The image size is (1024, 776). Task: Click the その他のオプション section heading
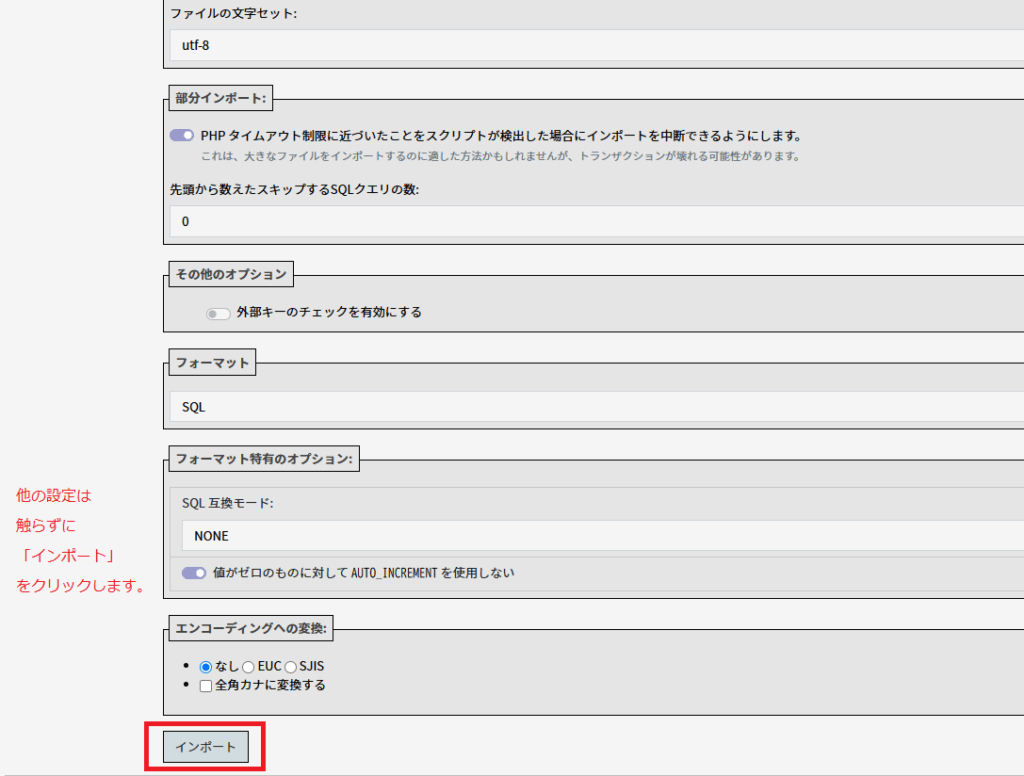[231, 274]
